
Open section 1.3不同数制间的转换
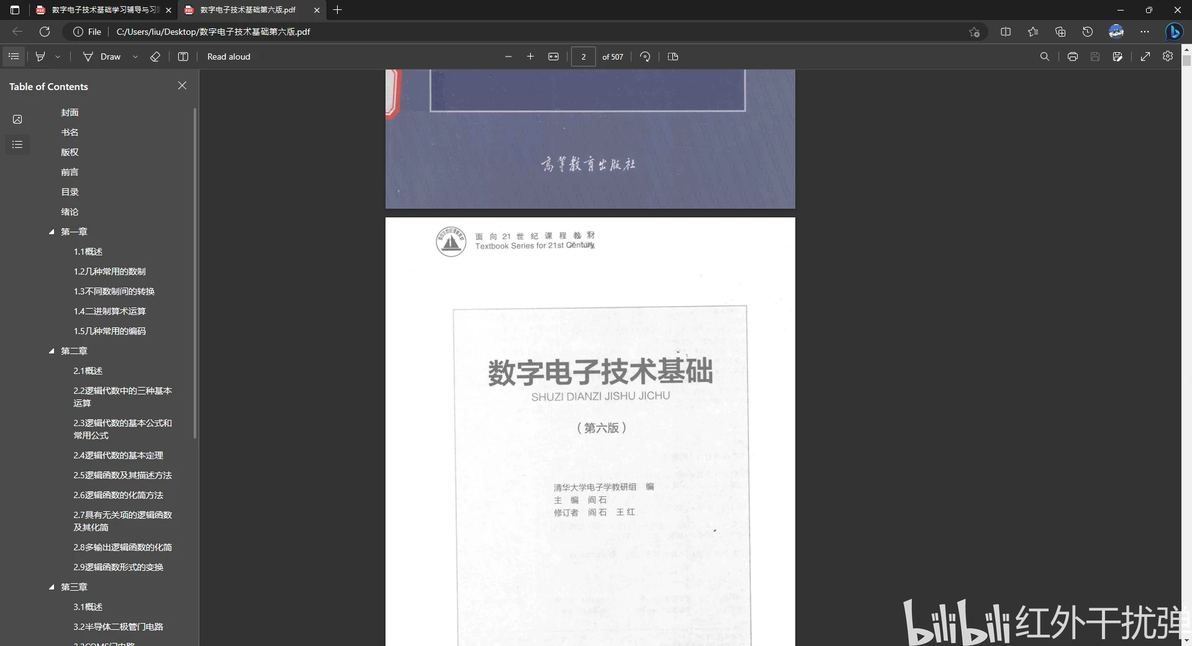(114, 291)
